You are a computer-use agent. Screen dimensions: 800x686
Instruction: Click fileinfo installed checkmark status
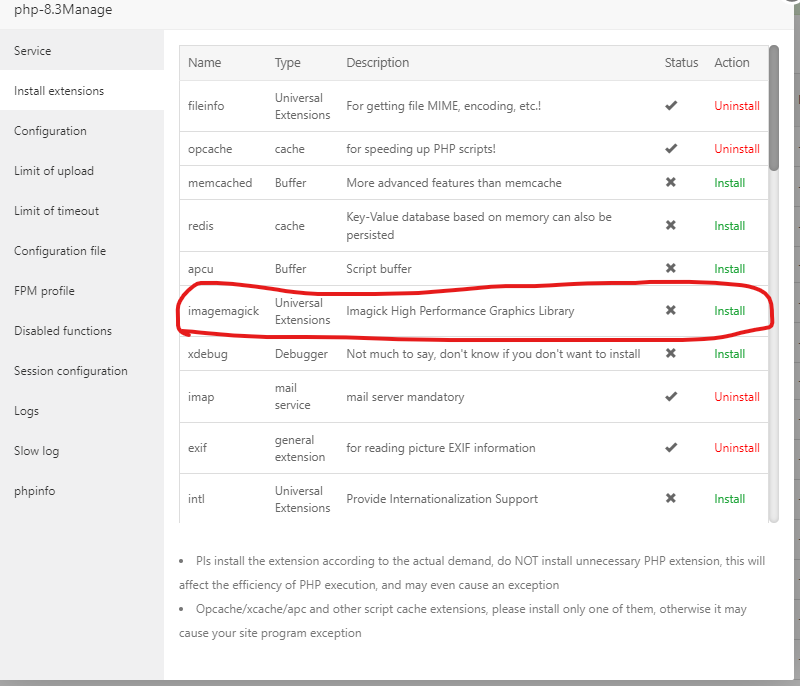[x=671, y=106]
